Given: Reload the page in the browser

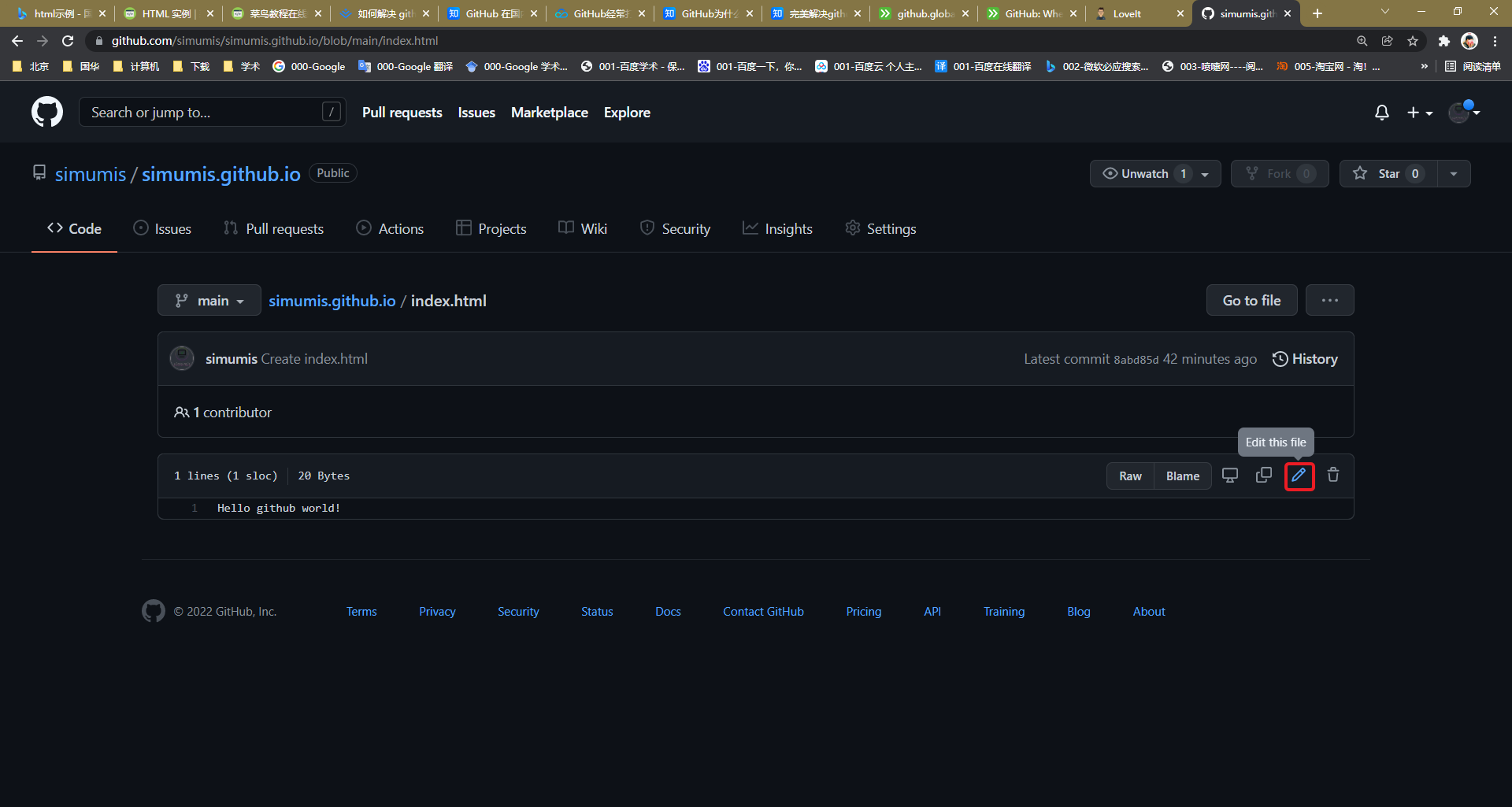Looking at the screenshot, I should [x=68, y=41].
